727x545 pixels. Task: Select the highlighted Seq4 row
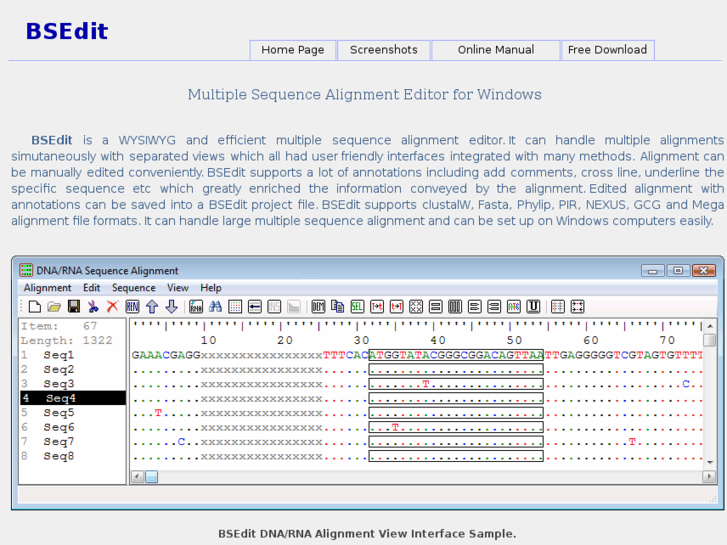(73, 398)
